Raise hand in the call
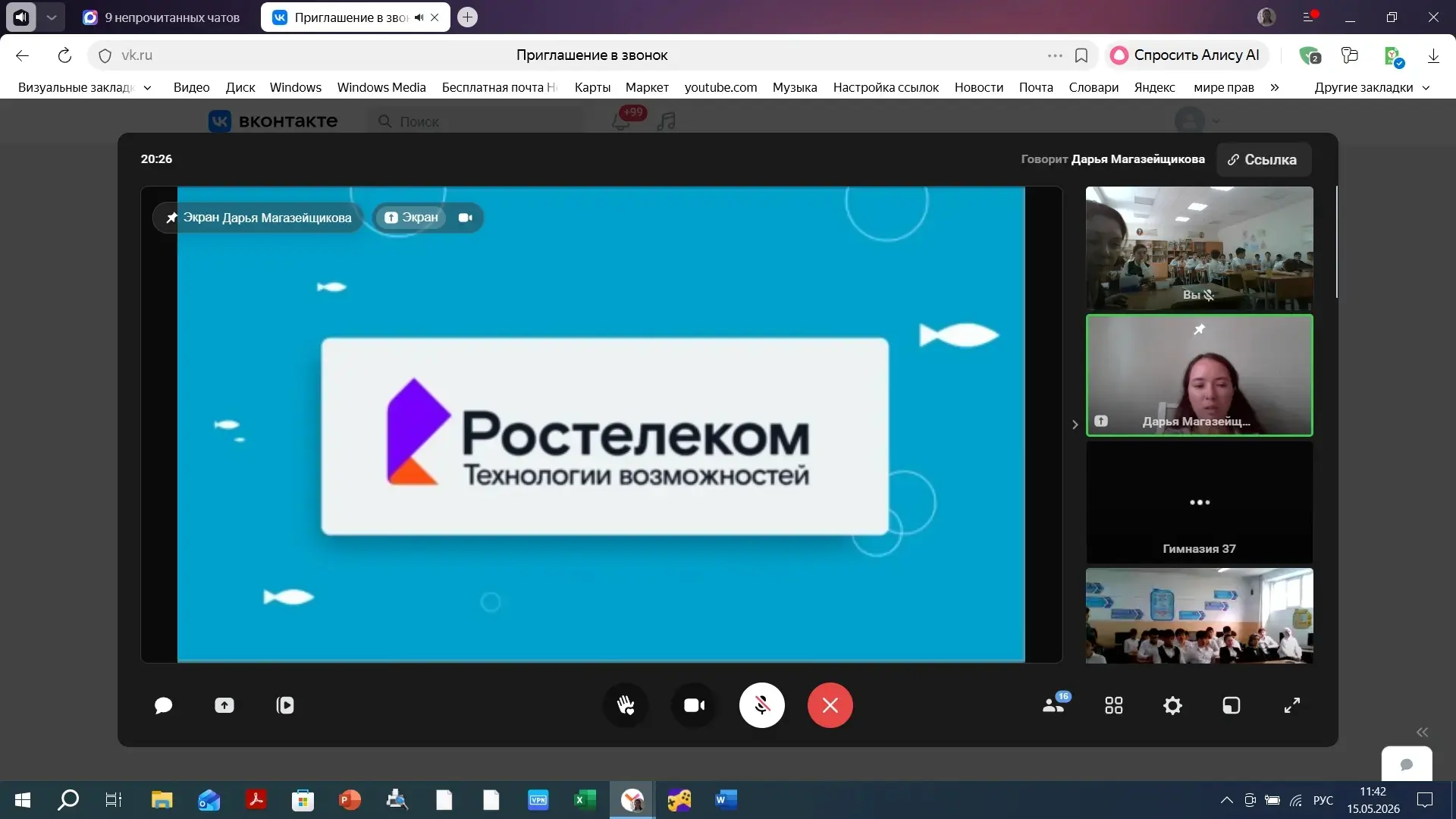 (626, 705)
